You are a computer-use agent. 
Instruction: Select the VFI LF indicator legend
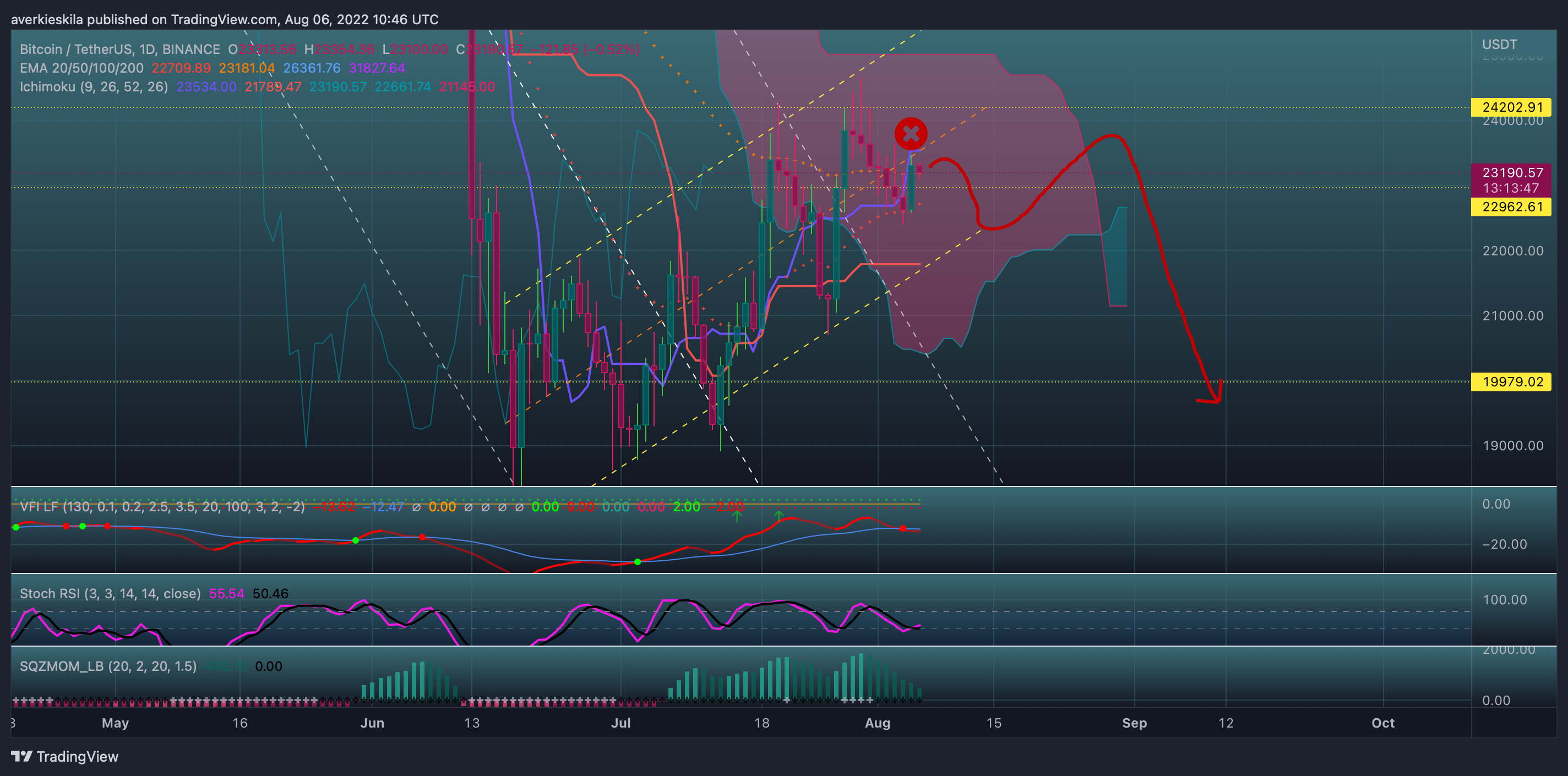click(162, 506)
